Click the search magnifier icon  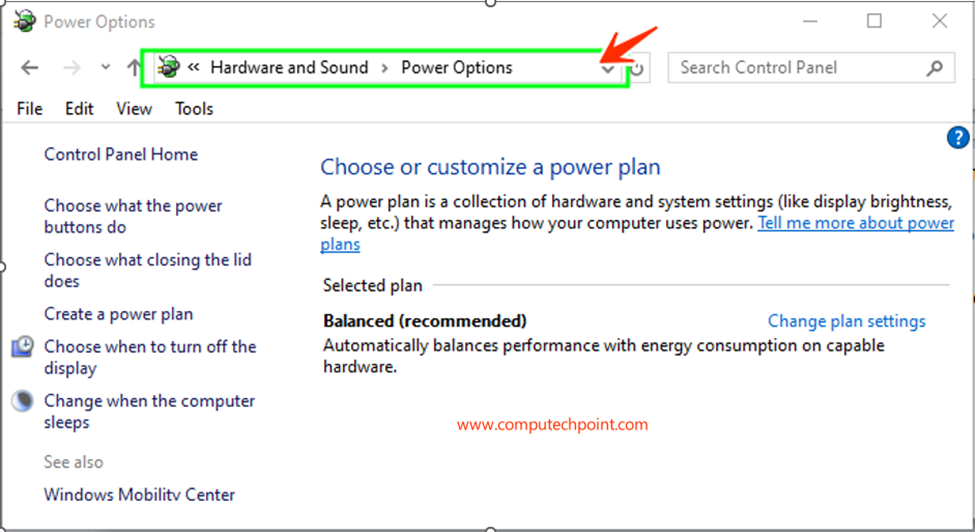coord(935,68)
